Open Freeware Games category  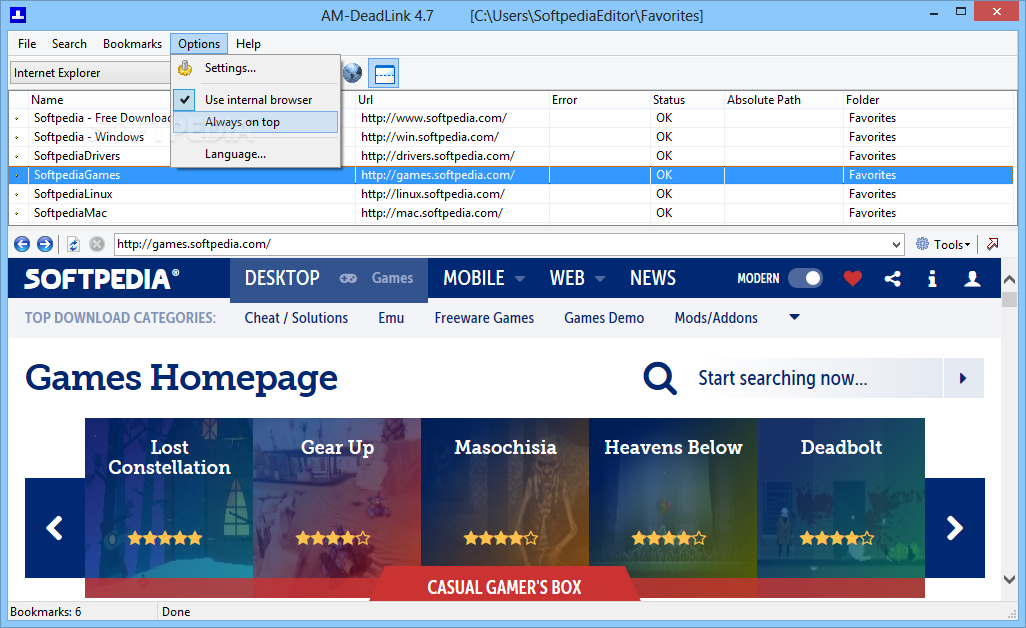484,318
